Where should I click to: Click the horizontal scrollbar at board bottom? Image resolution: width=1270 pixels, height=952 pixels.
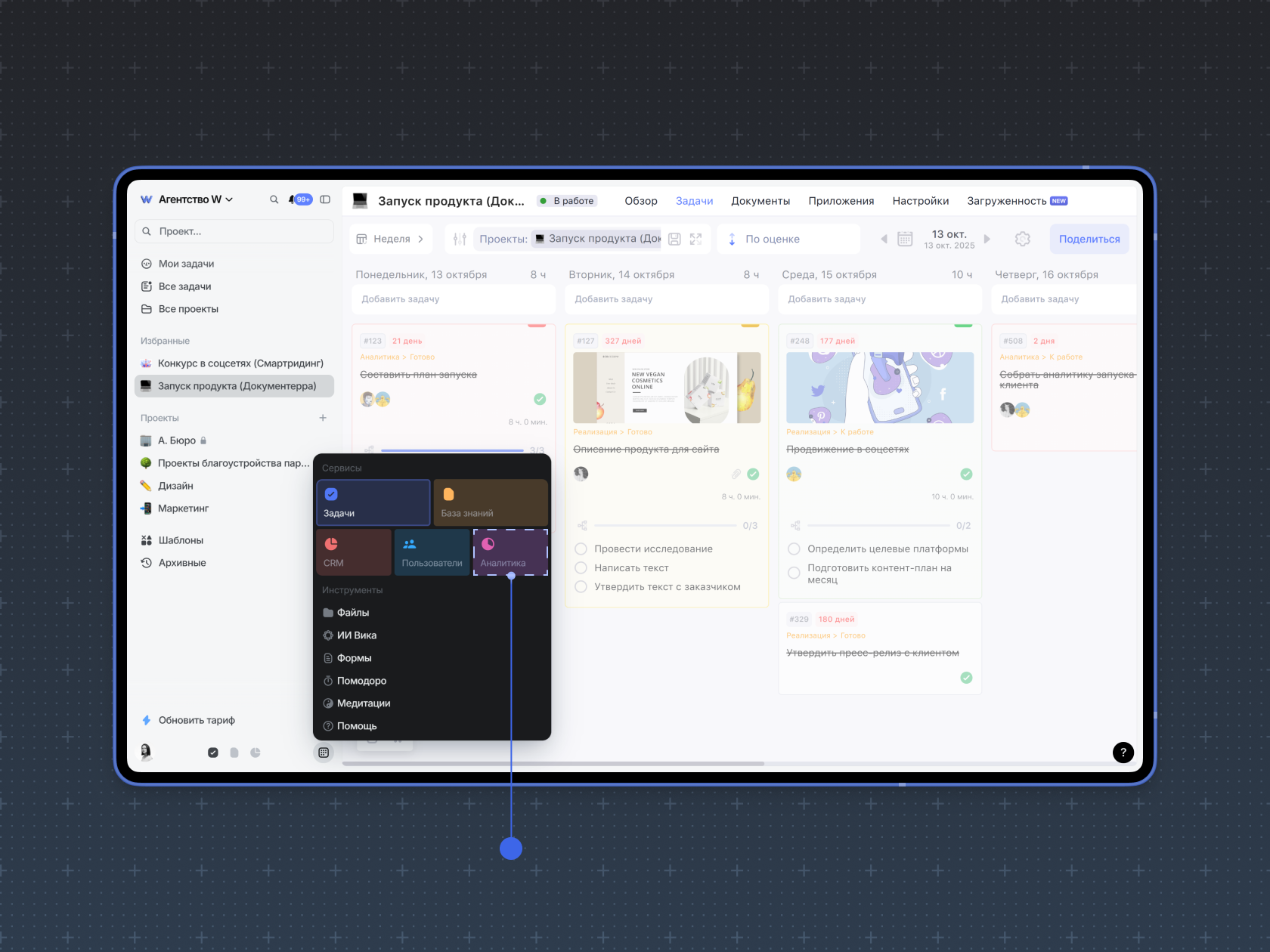pos(553,764)
